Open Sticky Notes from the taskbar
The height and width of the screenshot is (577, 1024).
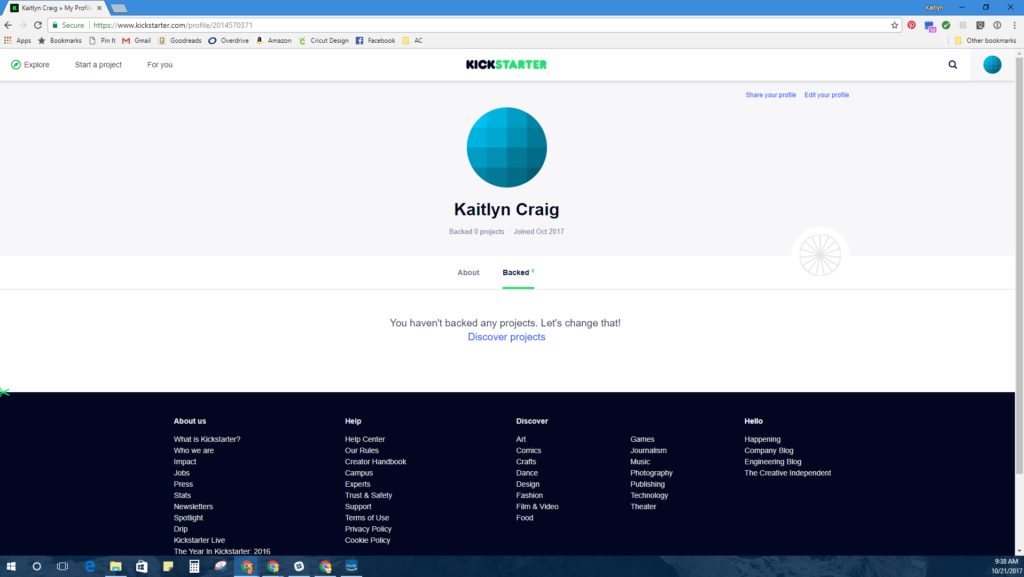(168, 567)
